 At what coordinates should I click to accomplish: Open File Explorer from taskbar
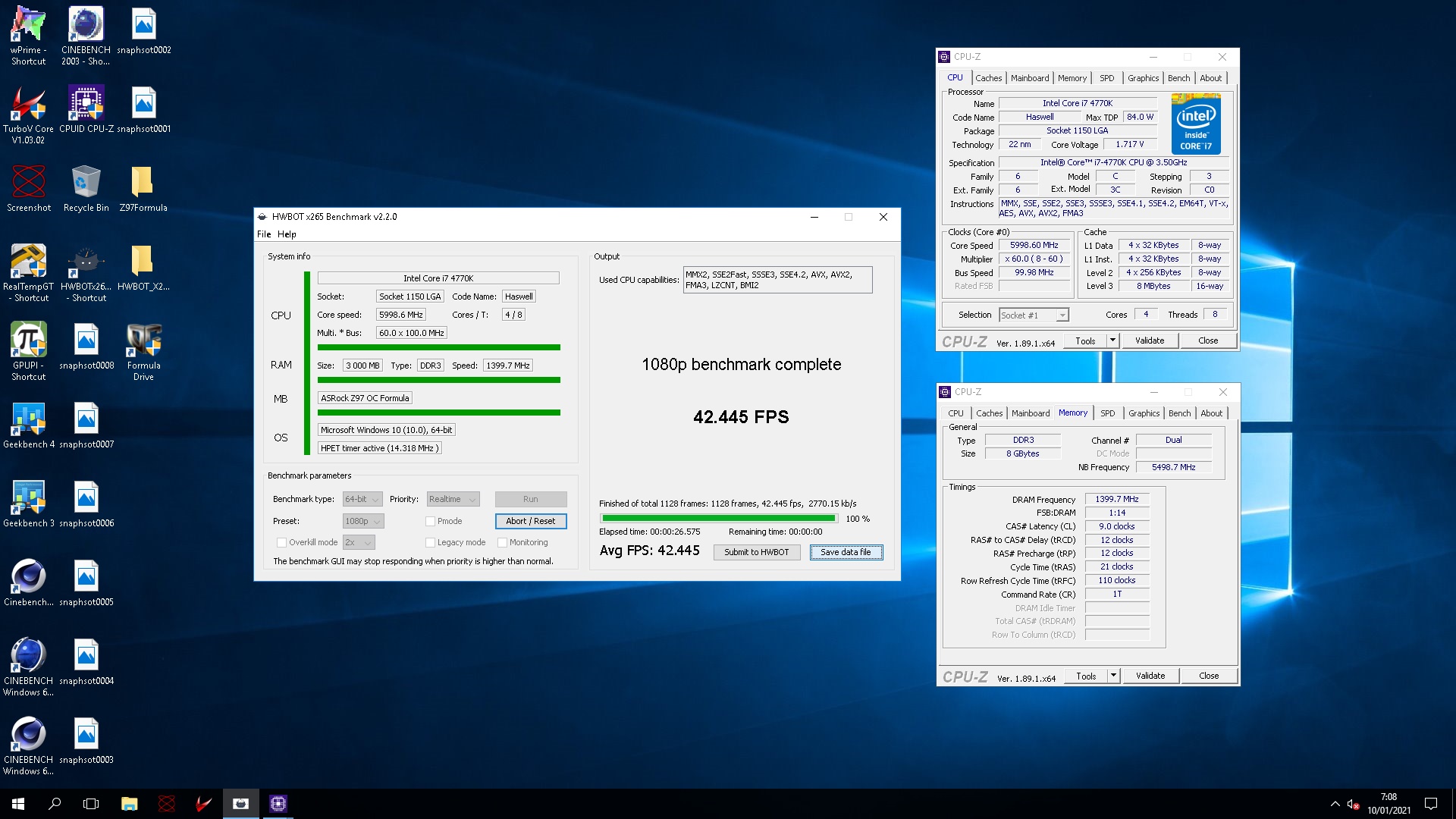click(129, 804)
